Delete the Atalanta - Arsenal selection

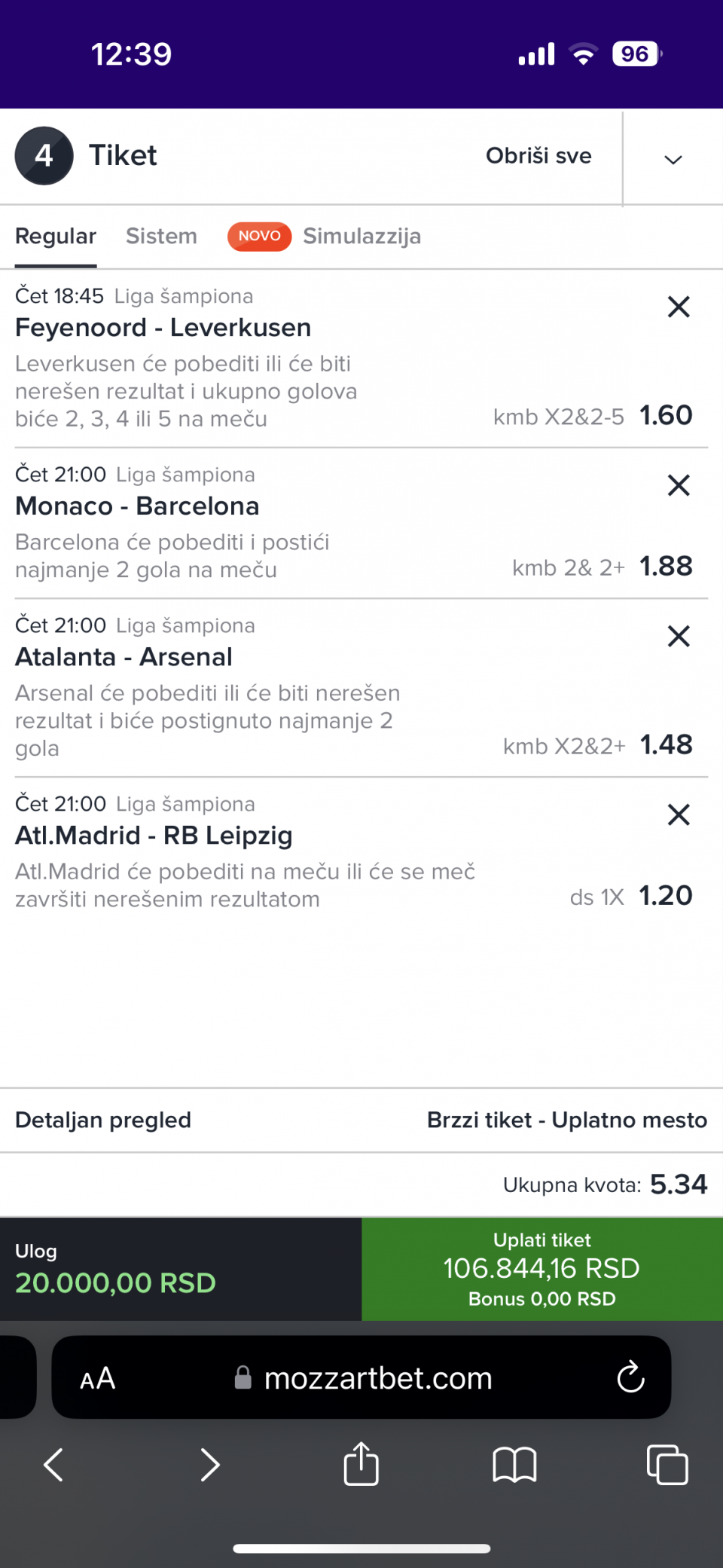point(679,637)
